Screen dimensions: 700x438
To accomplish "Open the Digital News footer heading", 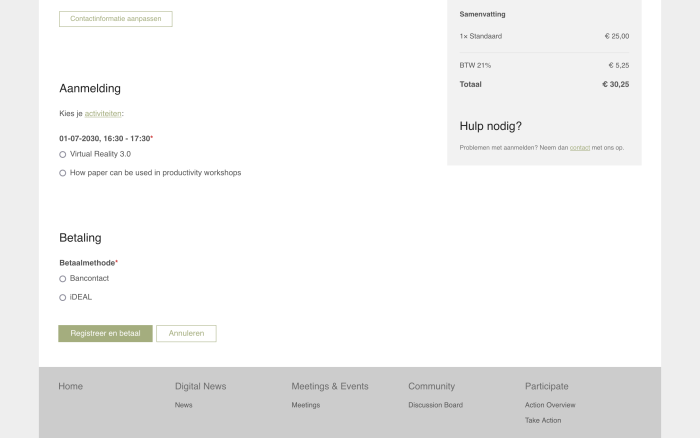I will coord(200,386).
